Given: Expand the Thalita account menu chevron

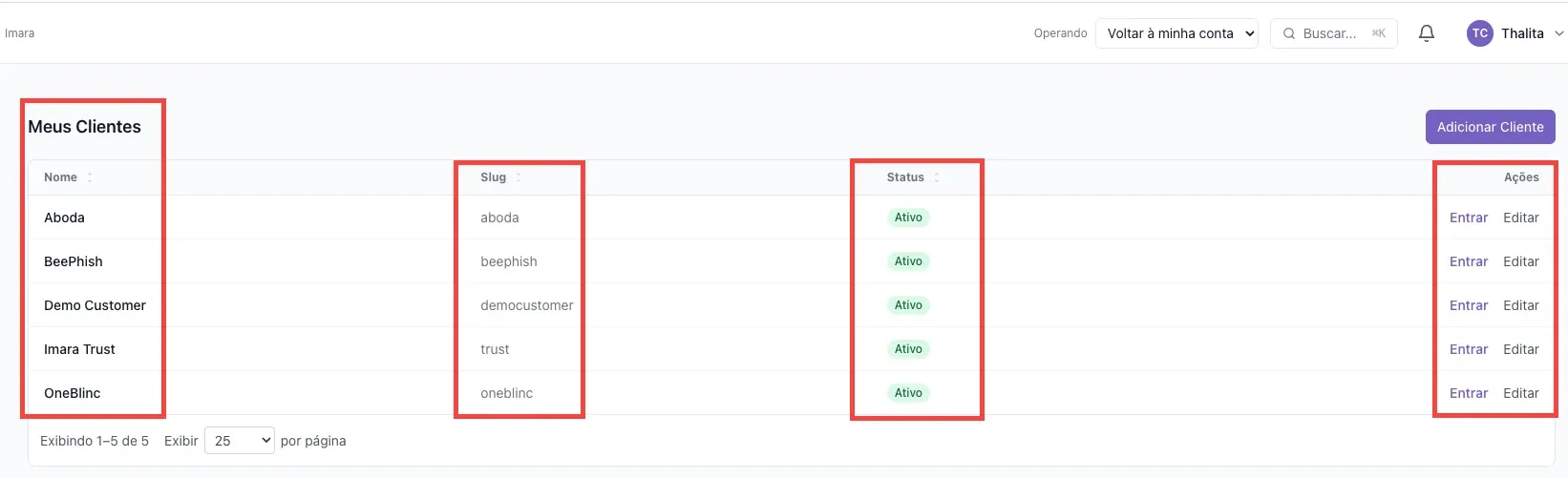Looking at the screenshot, I should pos(1558,33).
